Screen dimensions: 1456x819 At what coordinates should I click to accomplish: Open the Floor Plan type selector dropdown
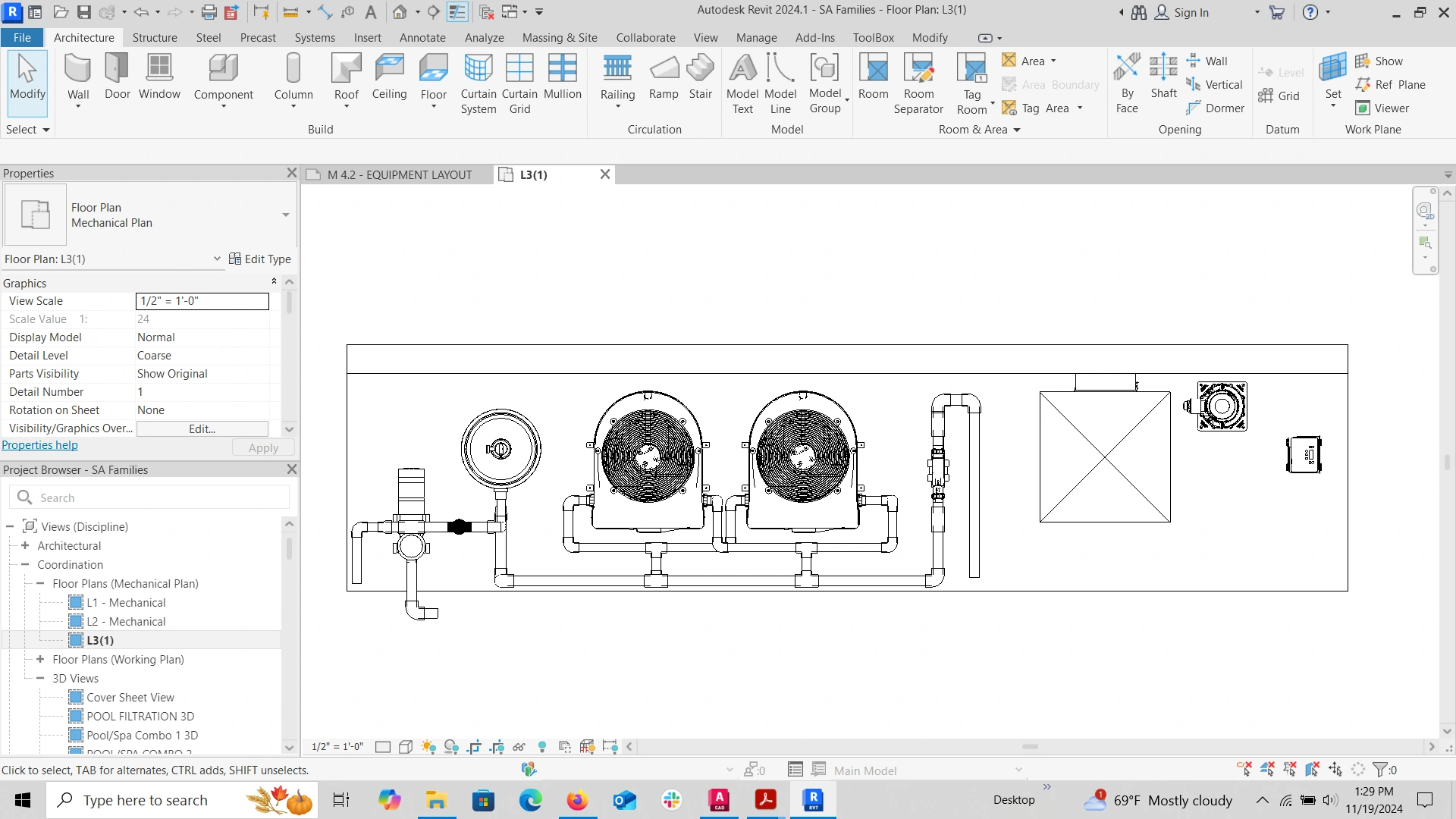click(x=286, y=215)
